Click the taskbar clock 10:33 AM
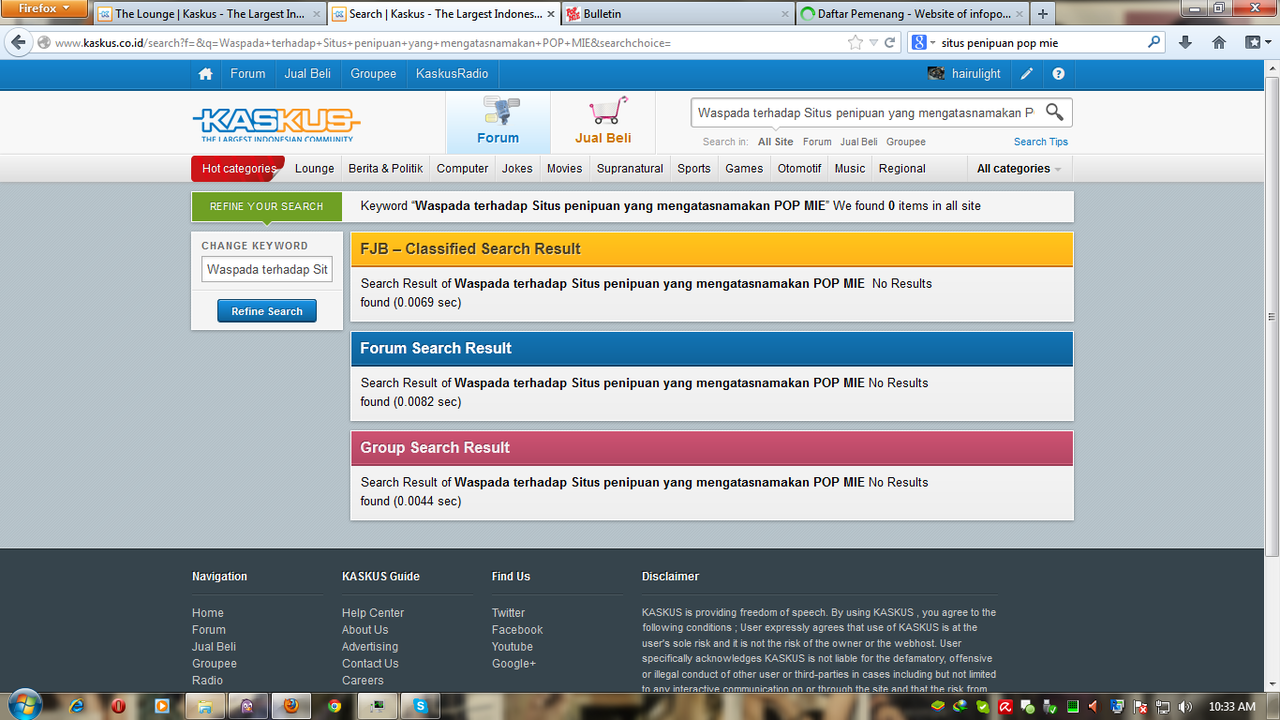 [1231, 706]
